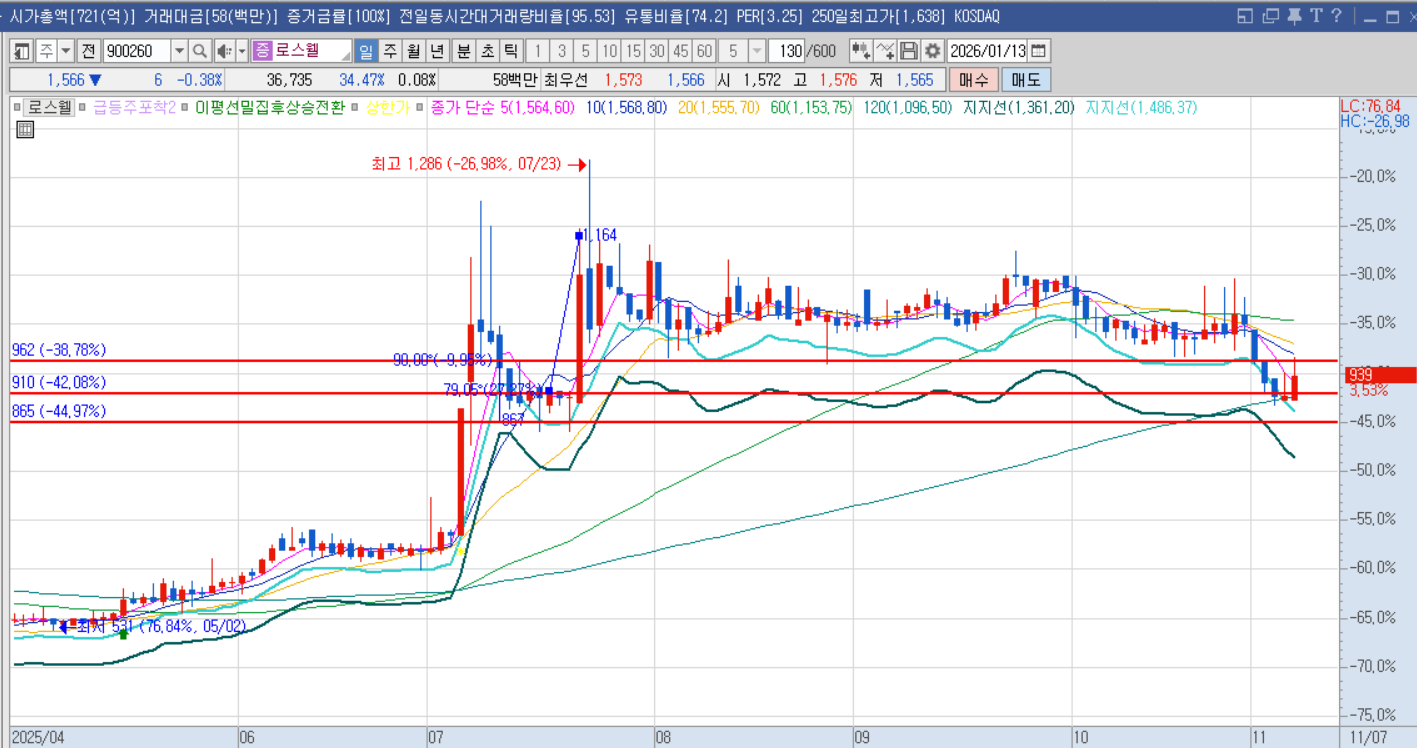Select the 1 interval button
Viewport: 1417px width, 748px height.
pos(537,51)
